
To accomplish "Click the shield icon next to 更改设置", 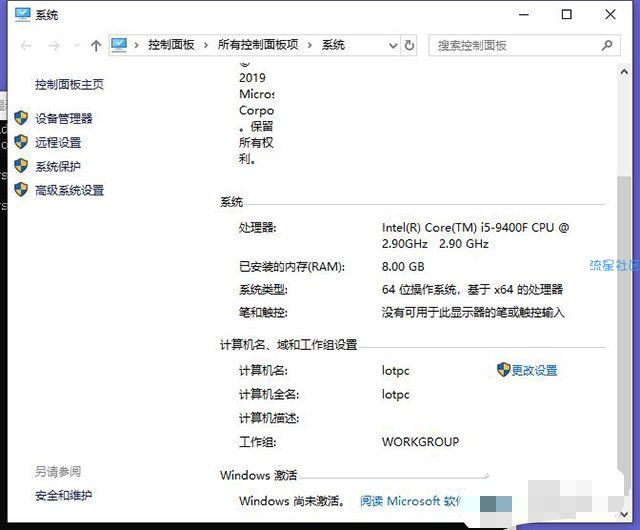I will 504,370.
